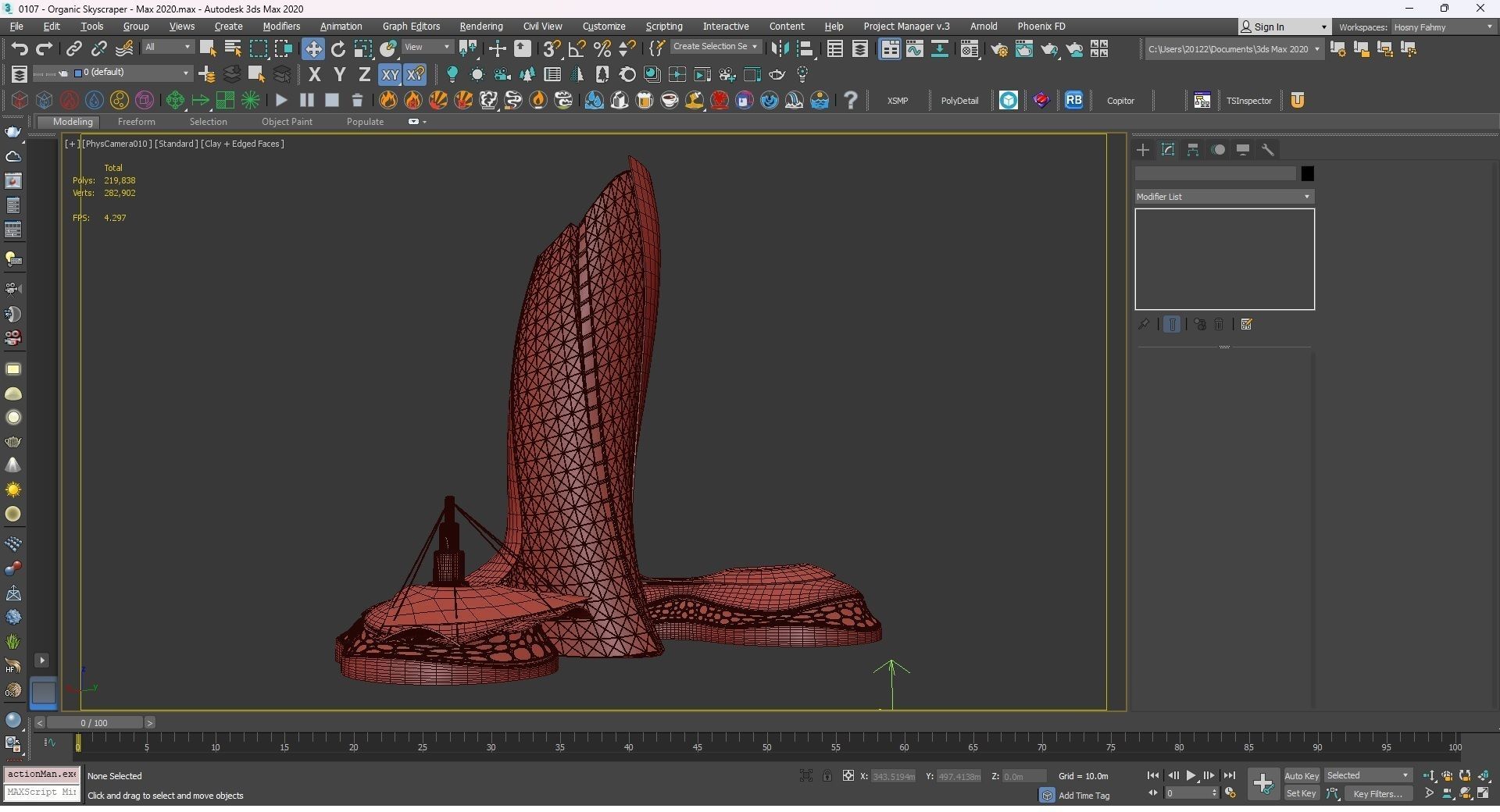Toggle Angle Snap button

577,49
